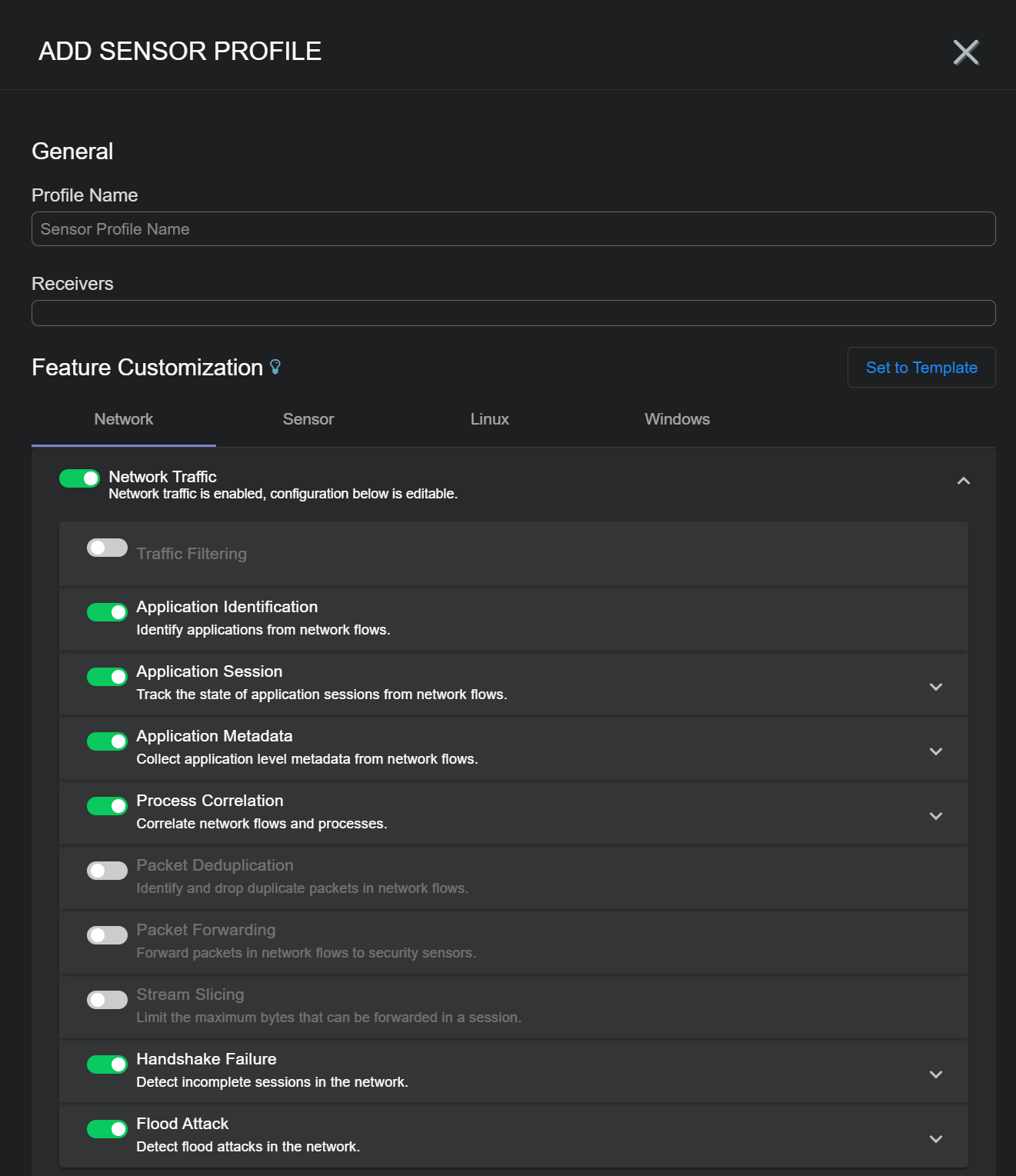
Task: Expand the Application Session settings
Action: pyautogui.click(x=935, y=687)
